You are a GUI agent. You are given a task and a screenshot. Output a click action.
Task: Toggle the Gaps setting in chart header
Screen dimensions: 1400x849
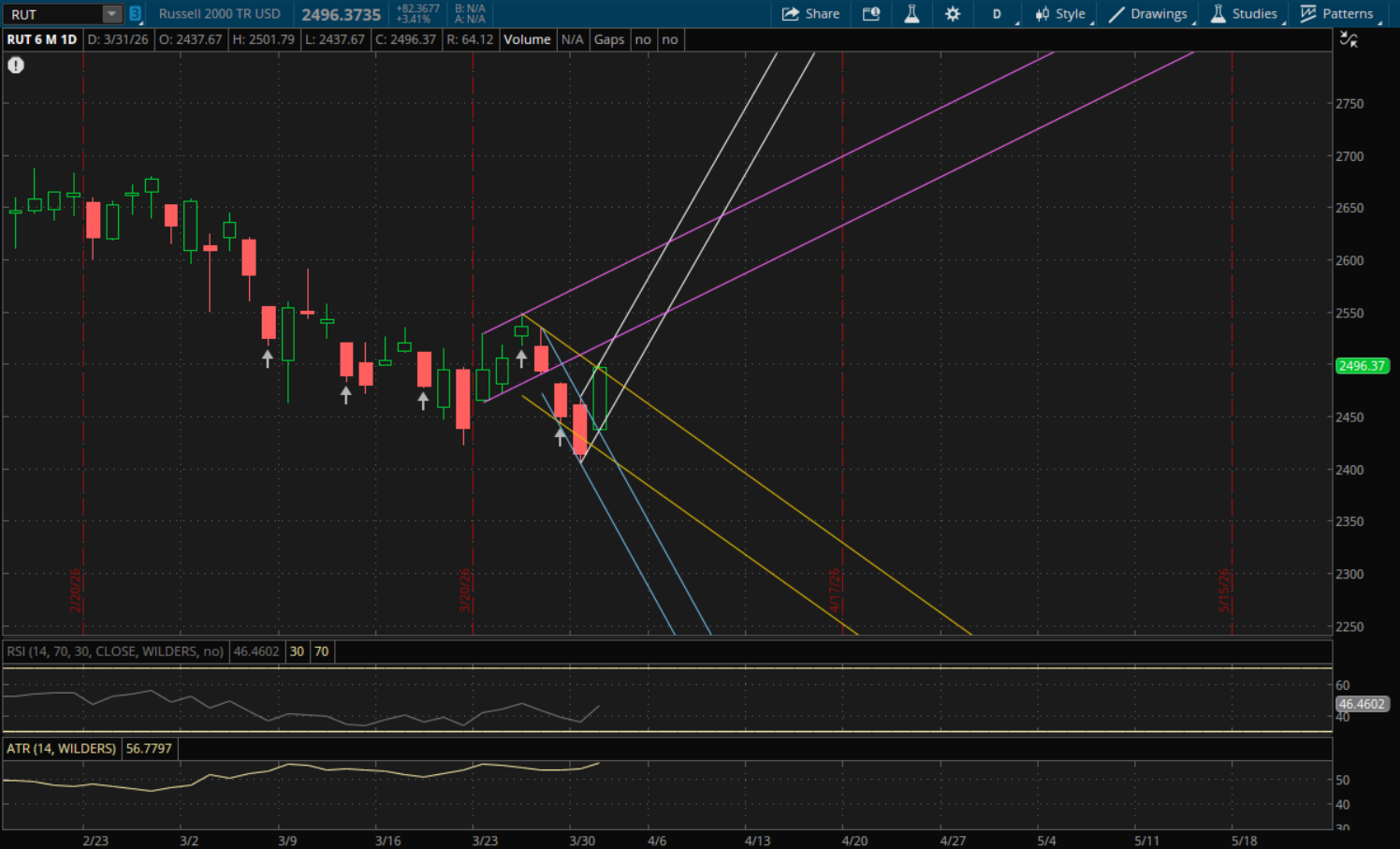608,39
